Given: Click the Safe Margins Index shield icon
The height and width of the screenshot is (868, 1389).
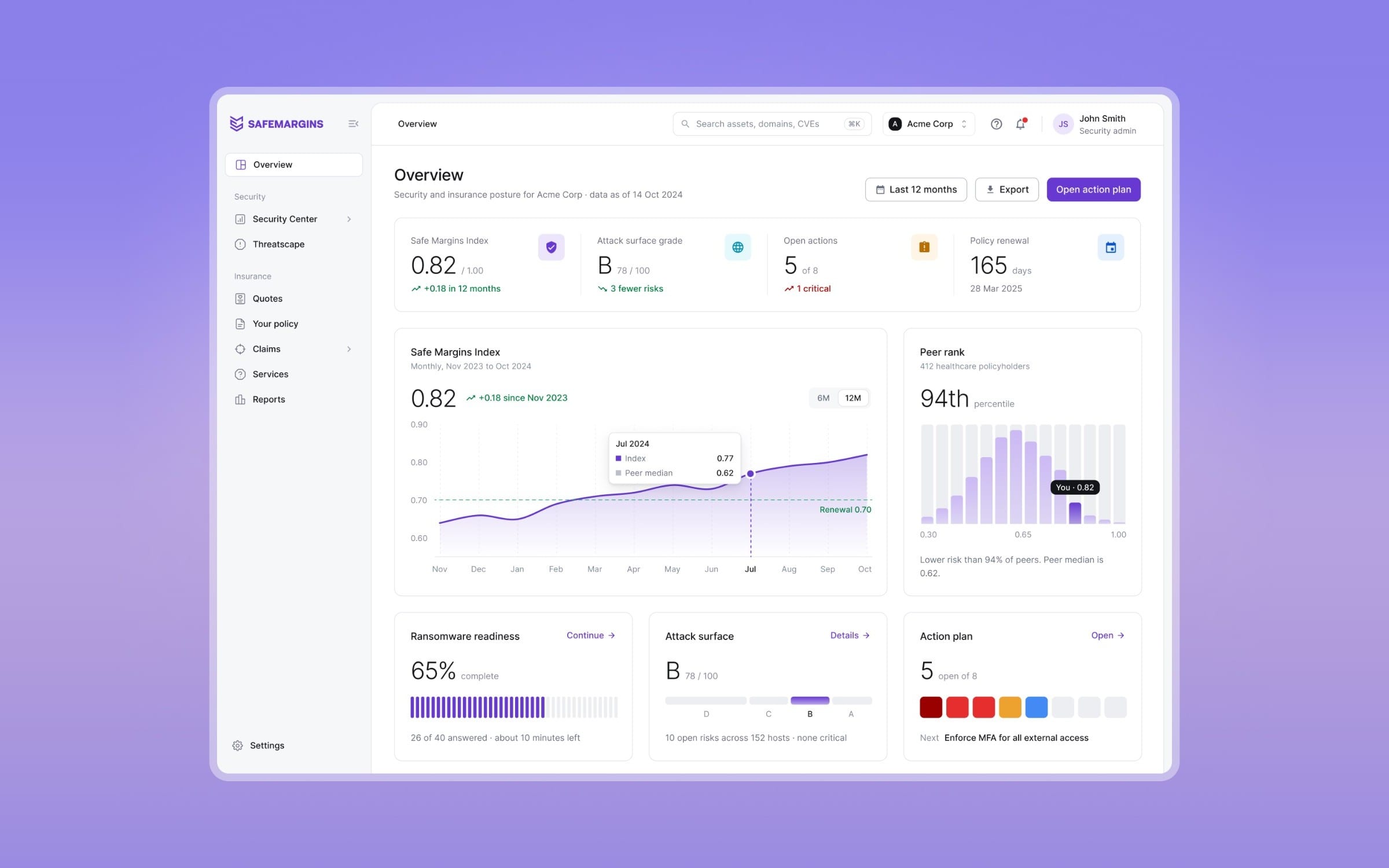Looking at the screenshot, I should 551,247.
